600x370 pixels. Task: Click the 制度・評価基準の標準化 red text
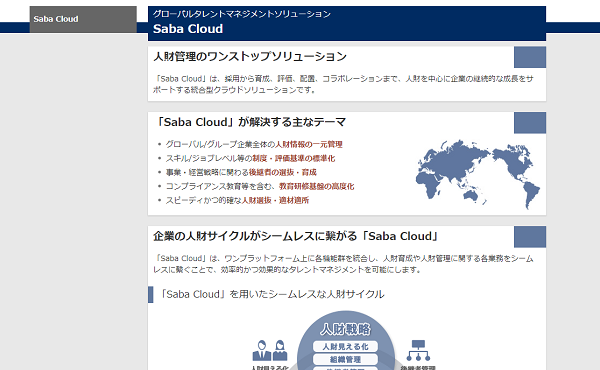[293, 158]
